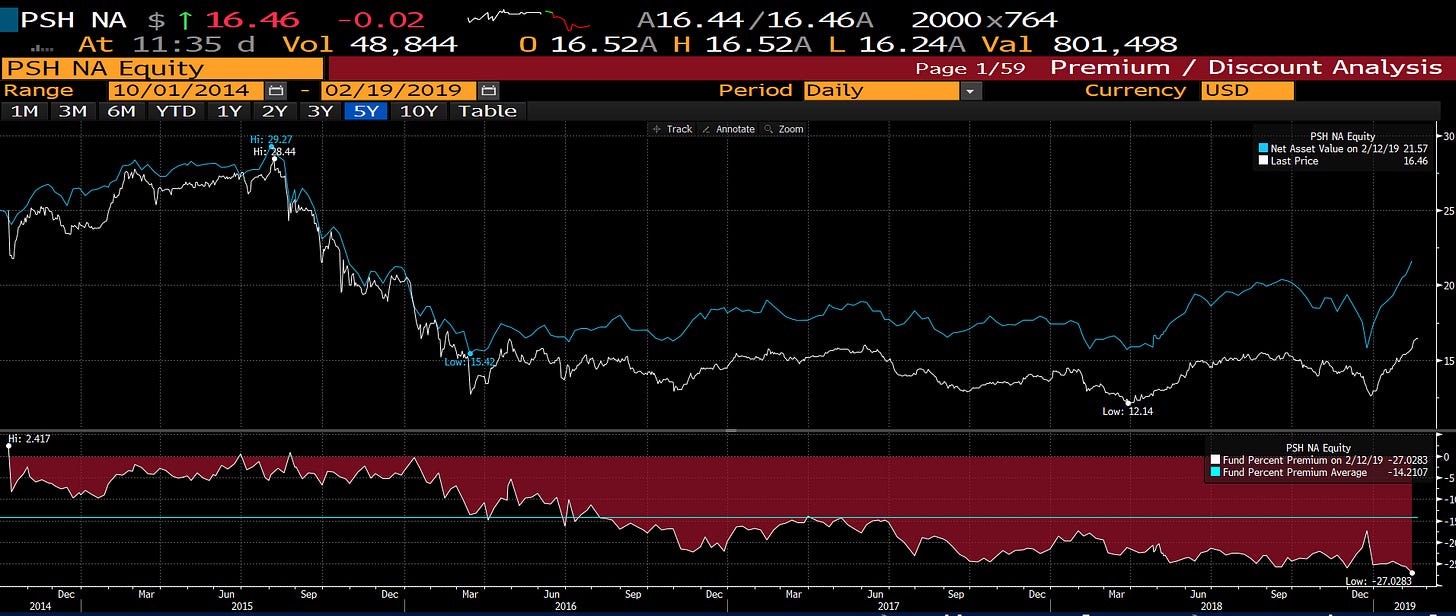
Task: Click the Fund Percent Premium legend swatch
Action: point(1215,460)
